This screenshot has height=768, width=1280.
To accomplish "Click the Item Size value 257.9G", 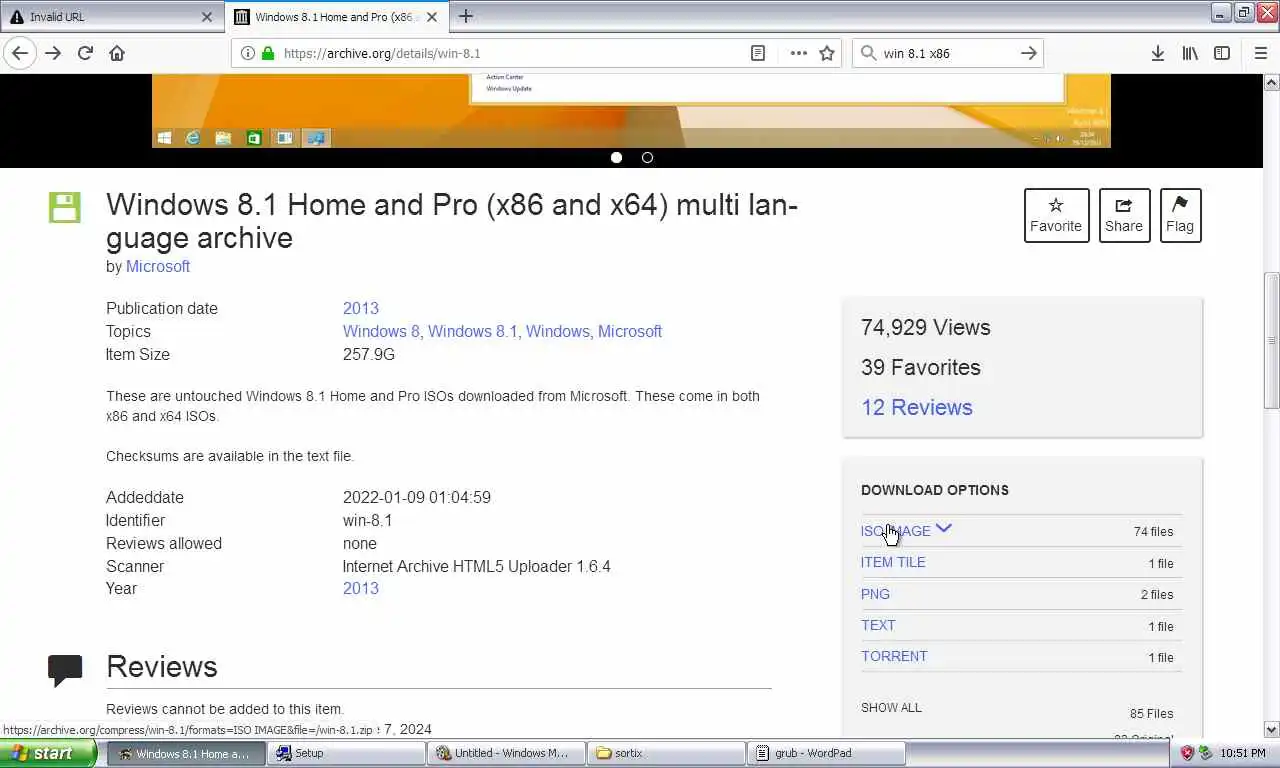I will [x=369, y=354].
